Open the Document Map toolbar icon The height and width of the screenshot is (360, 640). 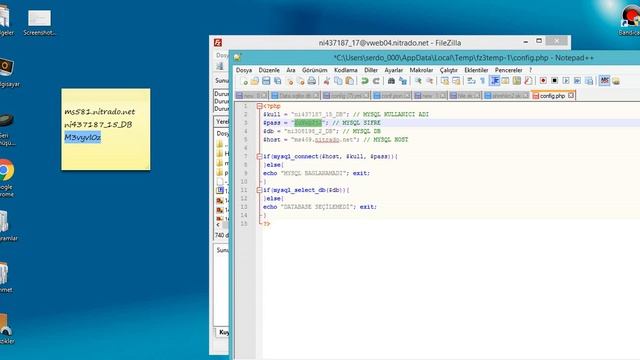[517, 81]
